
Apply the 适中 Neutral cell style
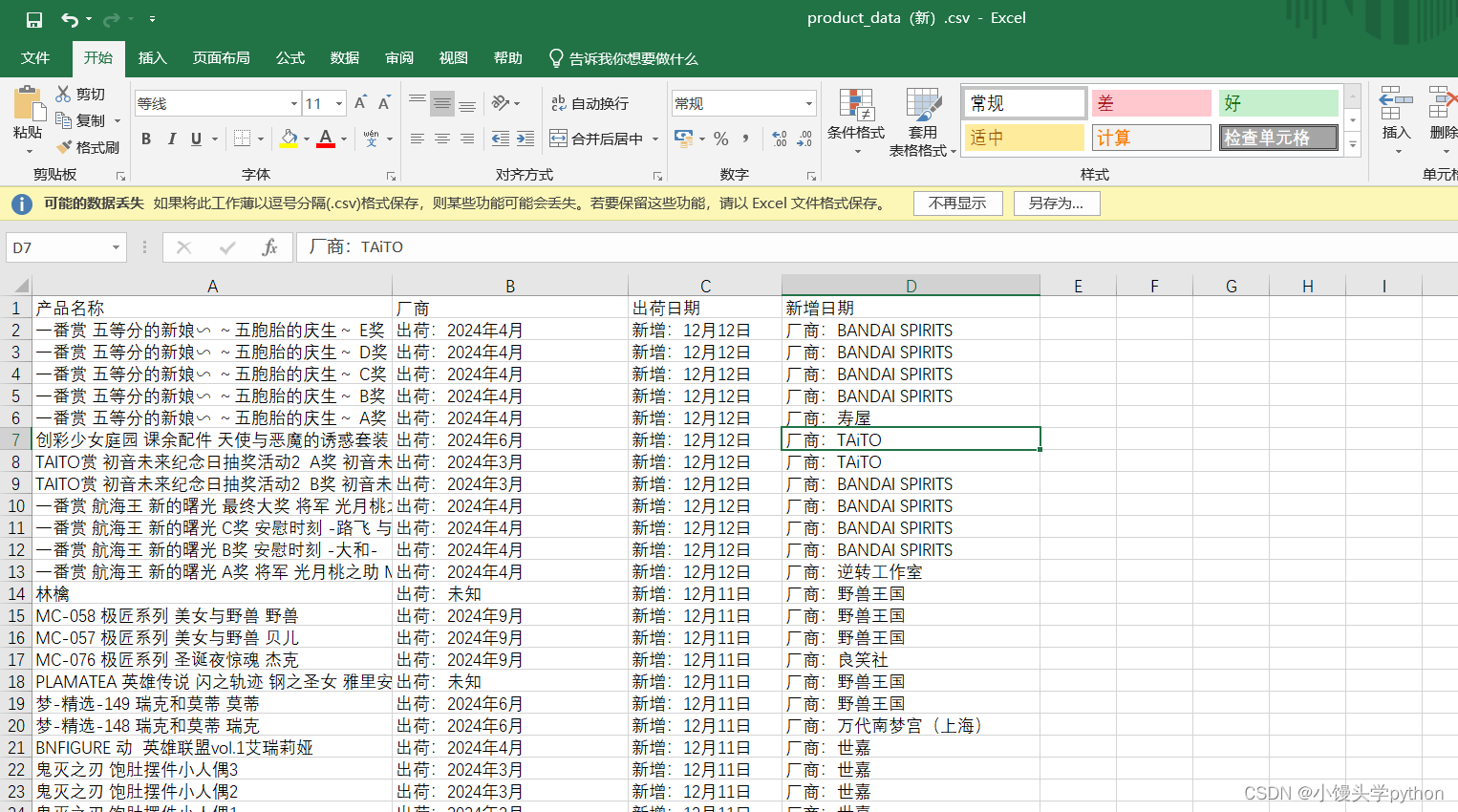tap(1025, 138)
